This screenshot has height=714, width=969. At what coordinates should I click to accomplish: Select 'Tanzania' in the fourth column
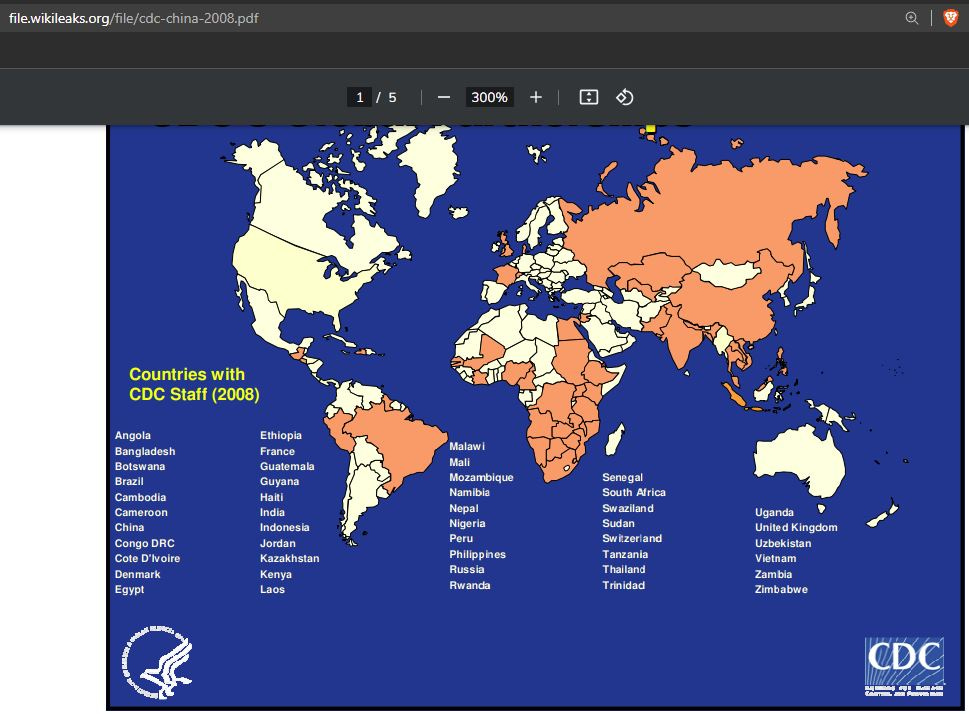(x=625, y=555)
